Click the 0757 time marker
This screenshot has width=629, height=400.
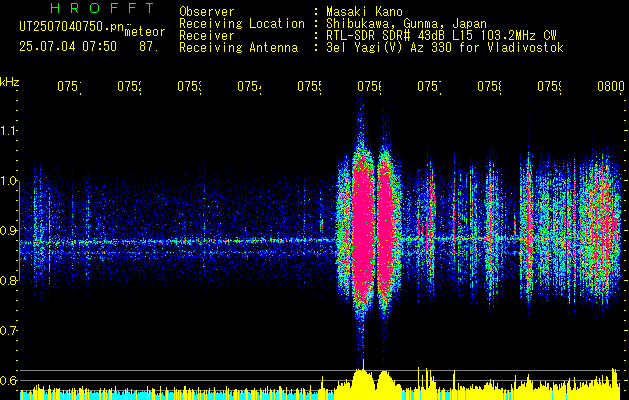click(429, 87)
